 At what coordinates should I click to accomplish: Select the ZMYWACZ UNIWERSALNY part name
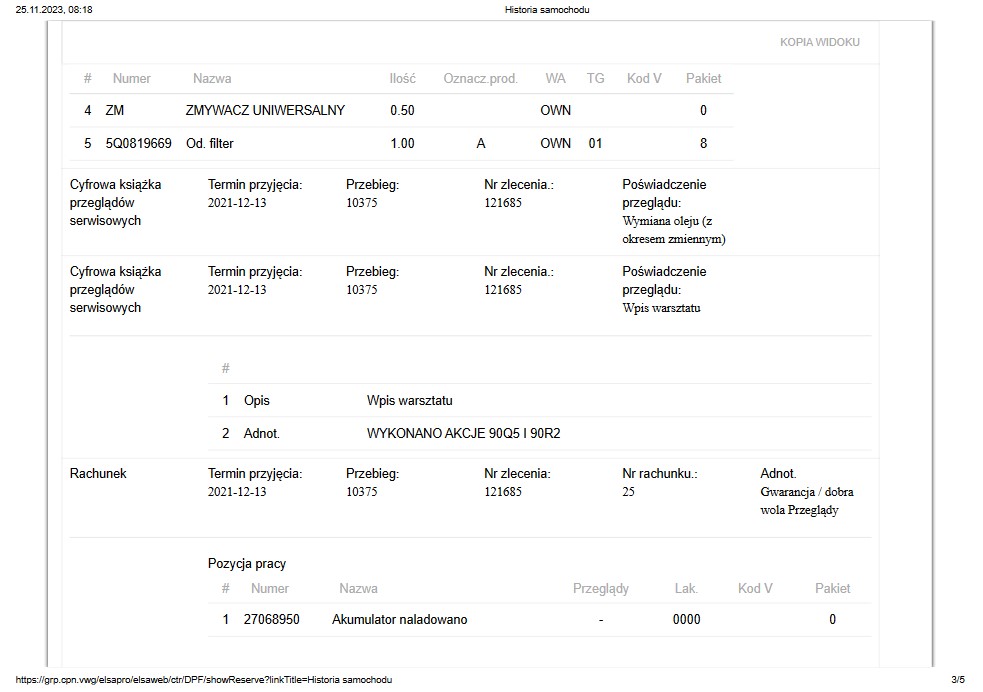(265, 110)
